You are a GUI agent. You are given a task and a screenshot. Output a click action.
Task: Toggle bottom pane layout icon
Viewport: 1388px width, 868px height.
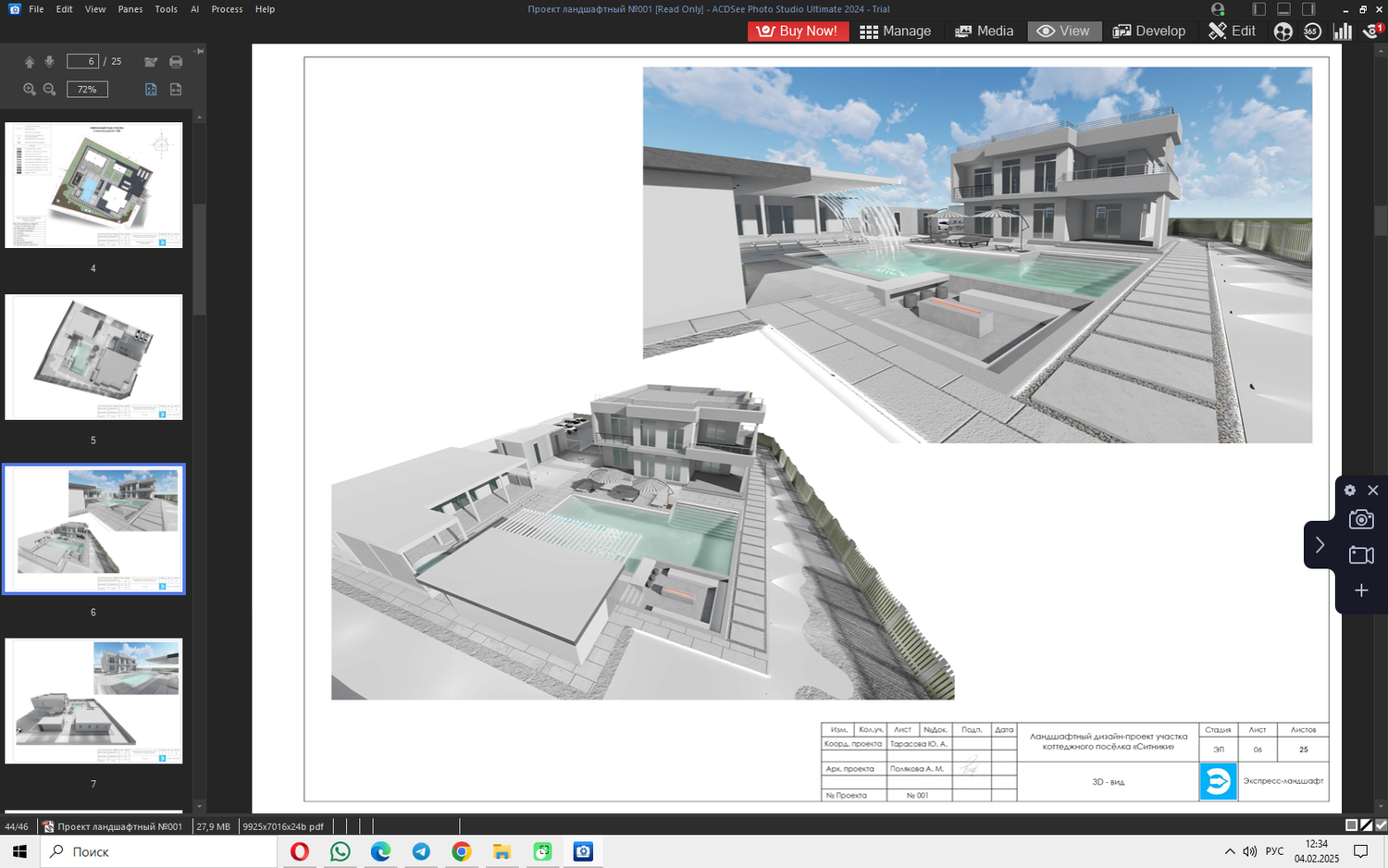pos(1283,9)
